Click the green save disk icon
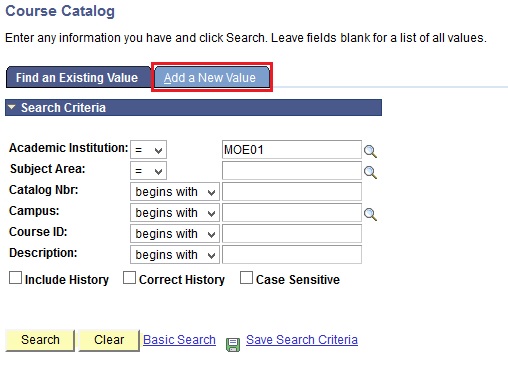Screen dimensions: 508x372 click(x=233, y=345)
